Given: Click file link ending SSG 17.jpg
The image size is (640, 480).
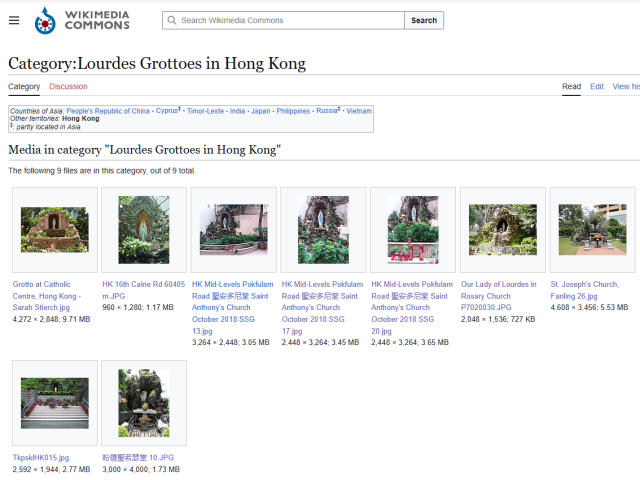Looking at the screenshot, I should tap(322, 308).
